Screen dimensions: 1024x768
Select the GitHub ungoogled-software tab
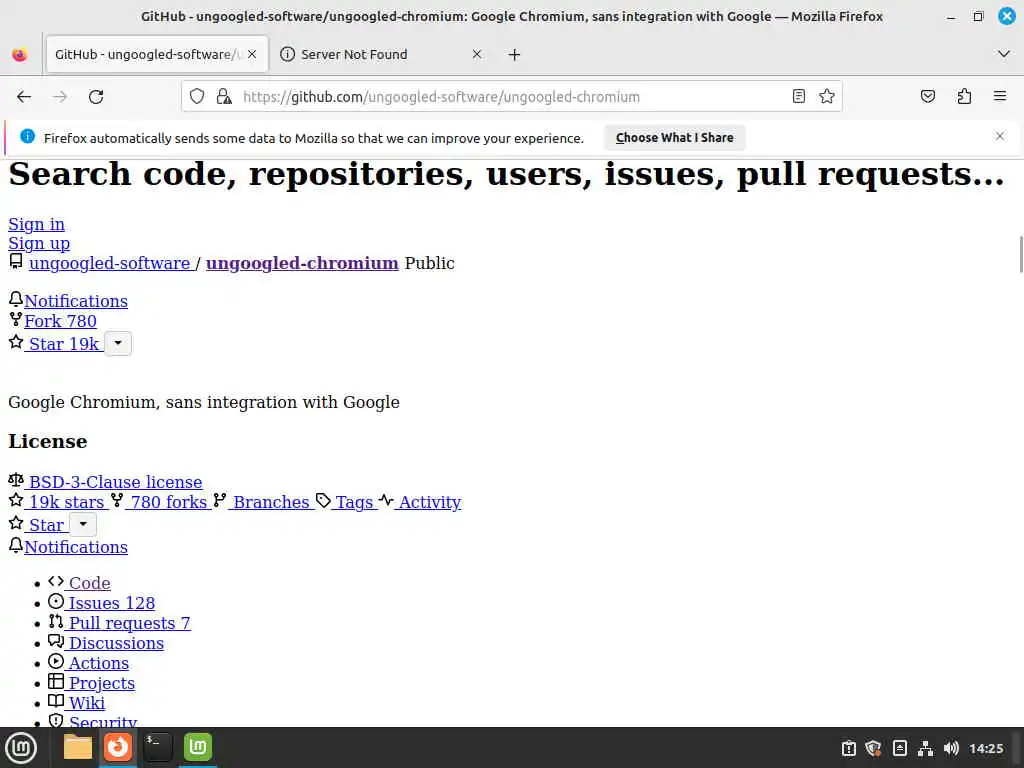point(157,54)
